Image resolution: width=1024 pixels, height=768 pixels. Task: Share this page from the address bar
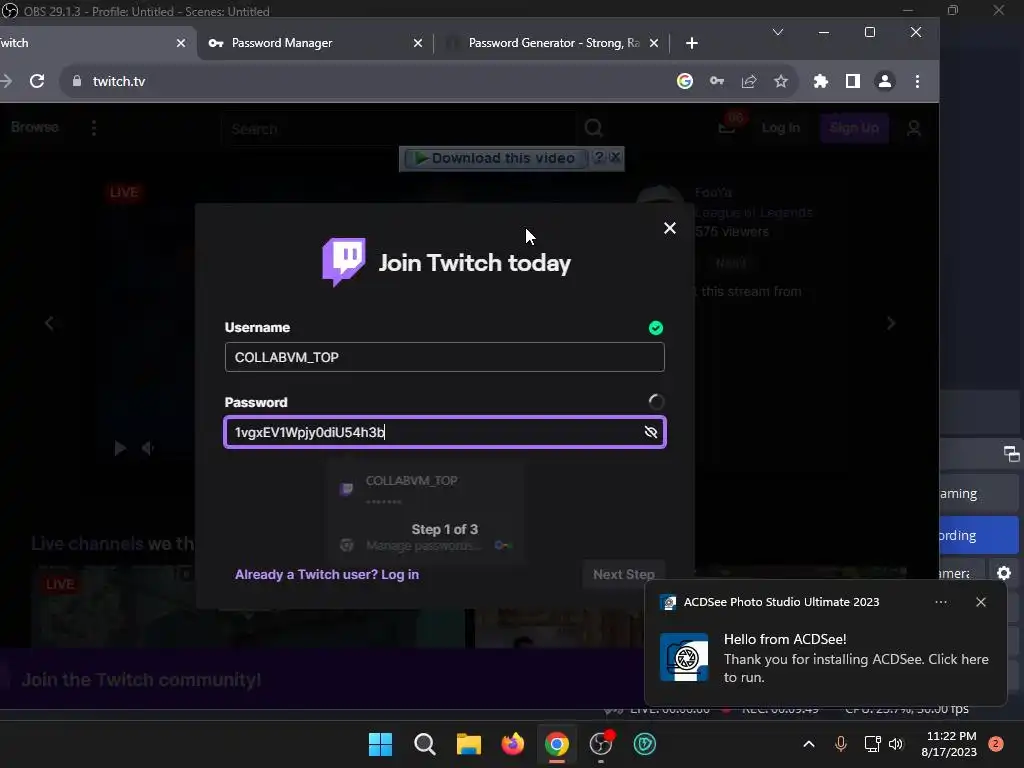(x=749, y=81)
